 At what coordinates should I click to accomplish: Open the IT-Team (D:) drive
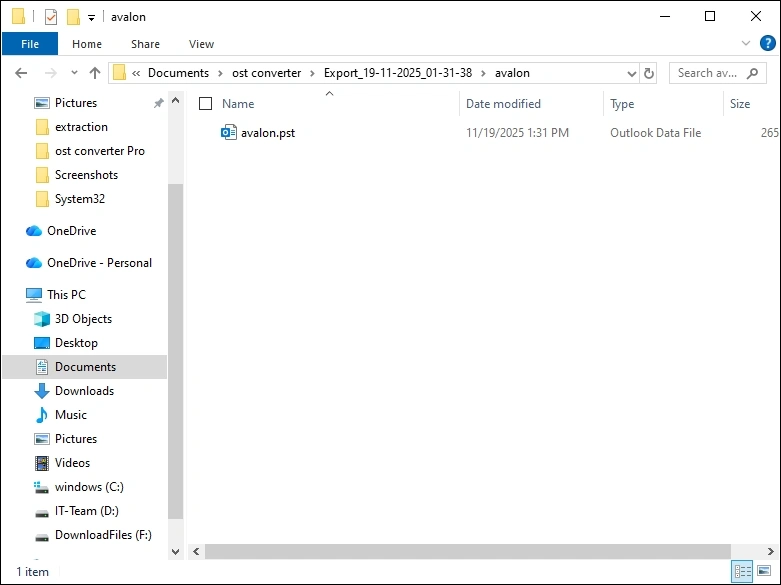coord(87,511)
